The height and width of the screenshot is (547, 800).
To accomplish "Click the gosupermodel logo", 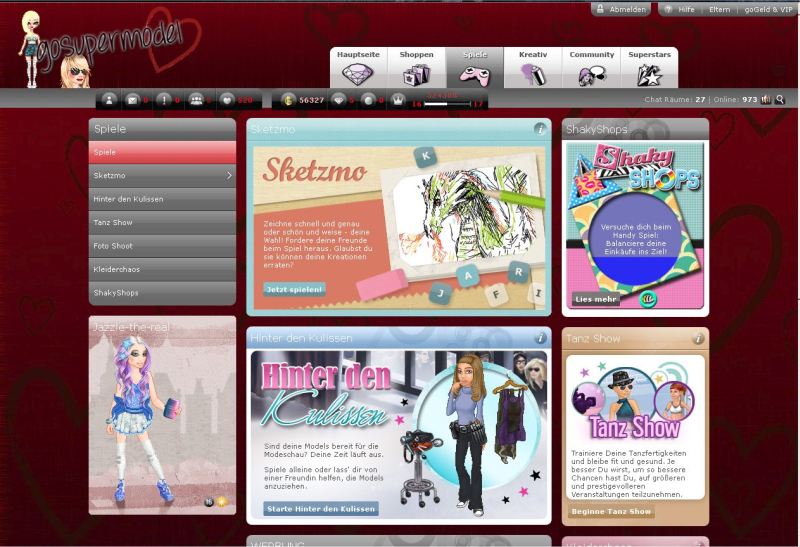I will tap(110, 47).
